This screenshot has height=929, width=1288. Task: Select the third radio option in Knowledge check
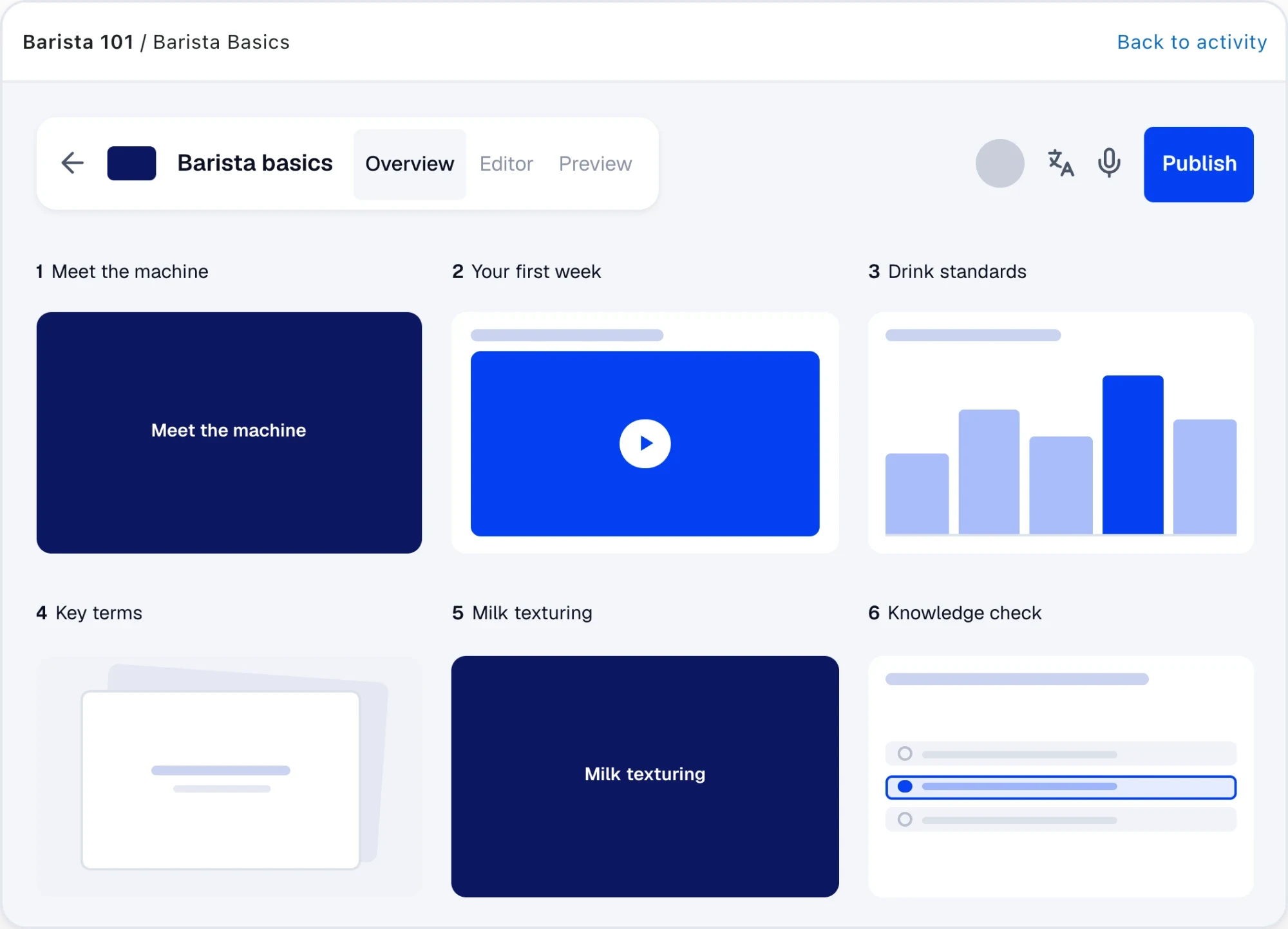tap(1061, 820)
